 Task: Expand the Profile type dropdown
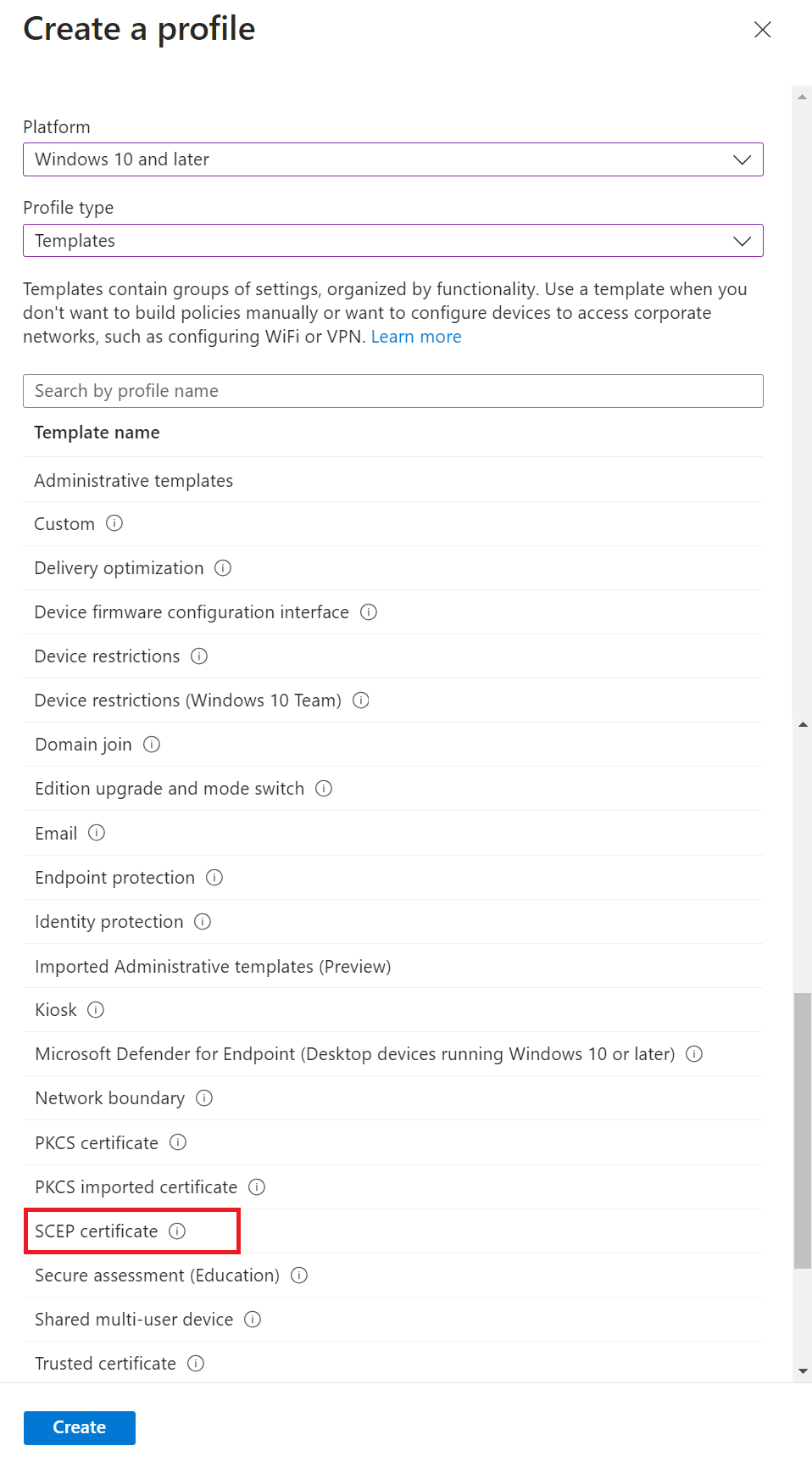pyautogui.click(x=392, y=241)
